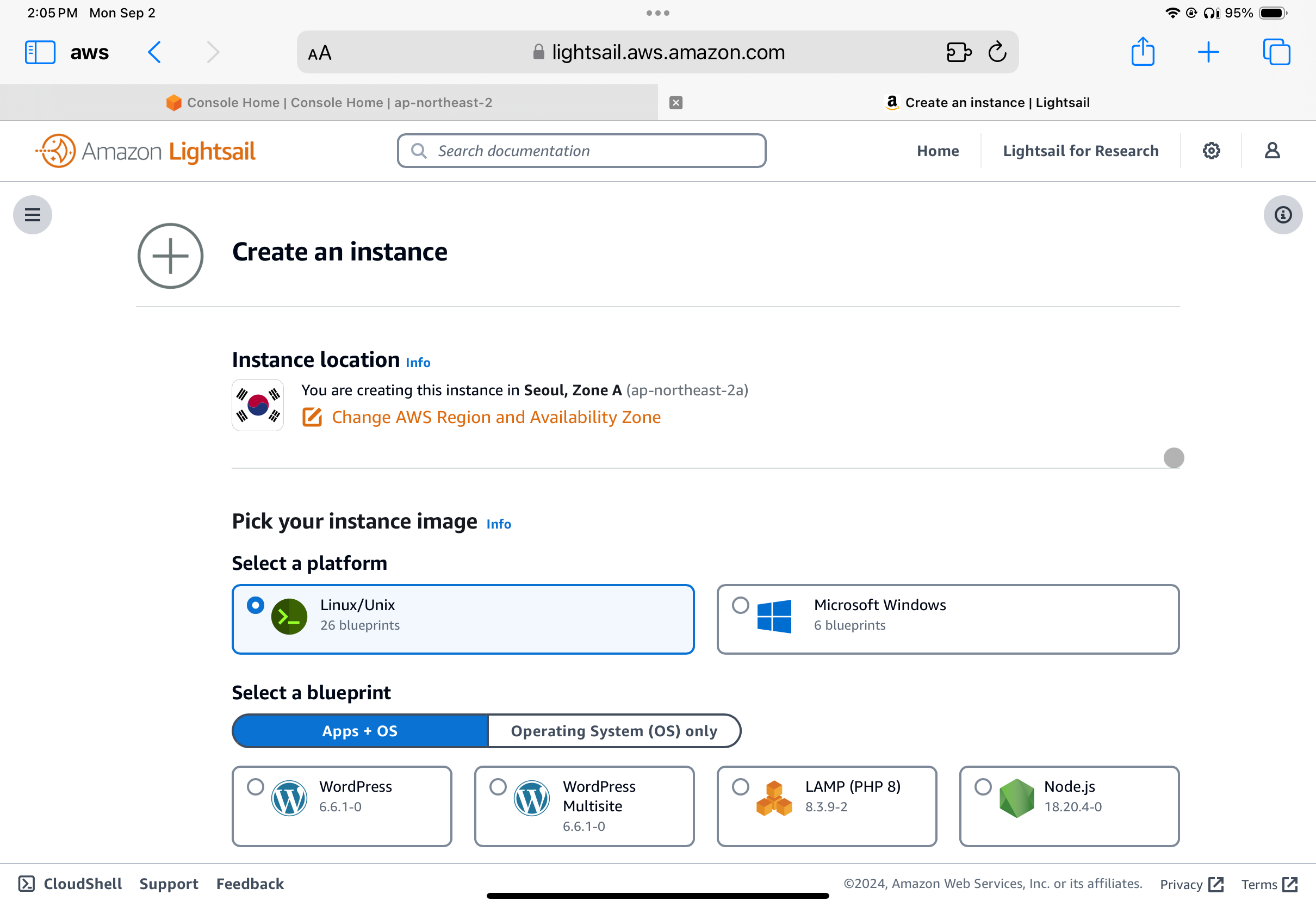Click the Create an instance plus circle icon

170,256
